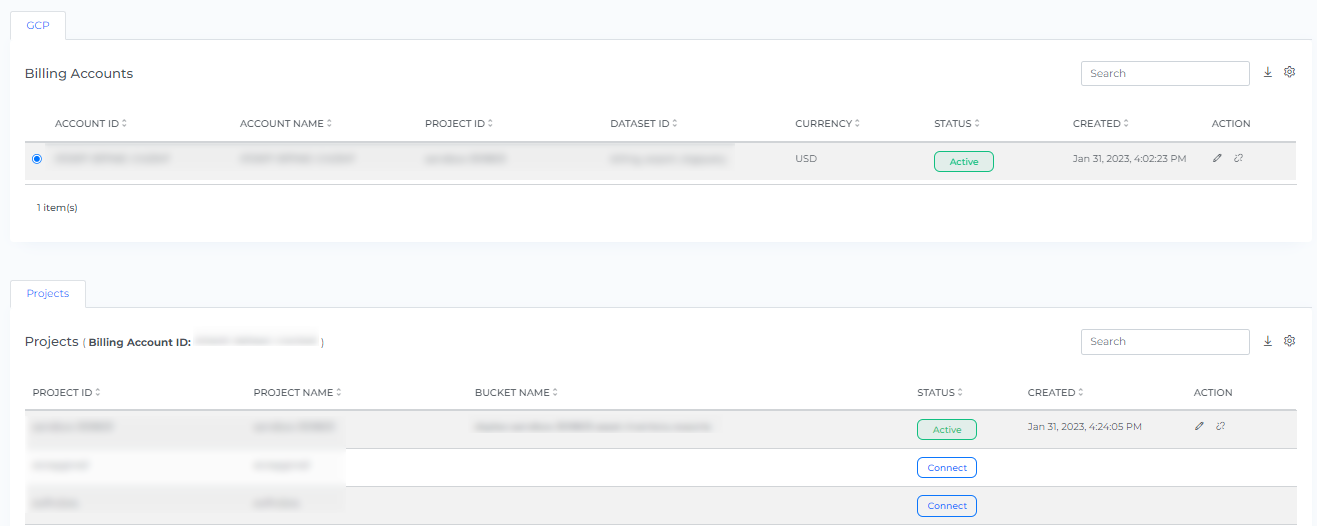Focus the Billing Accounts search field
This screenshot has height=526, width=1317.
1164,73
